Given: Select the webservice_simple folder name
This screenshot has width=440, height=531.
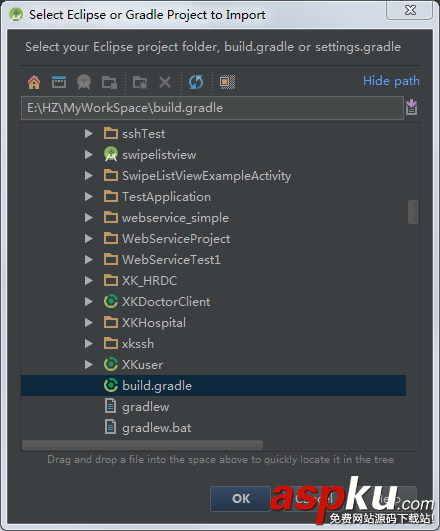Looking at the screenshot, I should click(175, 218).
